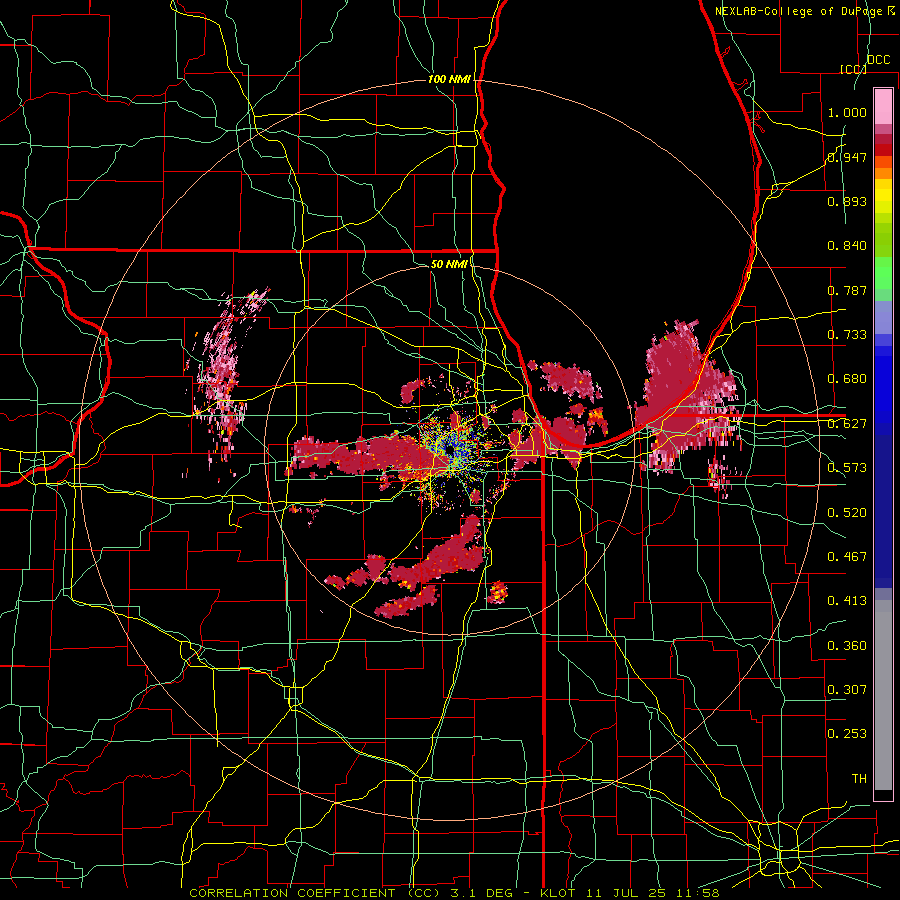Click the KLOT station identifier in caption
This screenshot has height=900, width=900.
558,893
